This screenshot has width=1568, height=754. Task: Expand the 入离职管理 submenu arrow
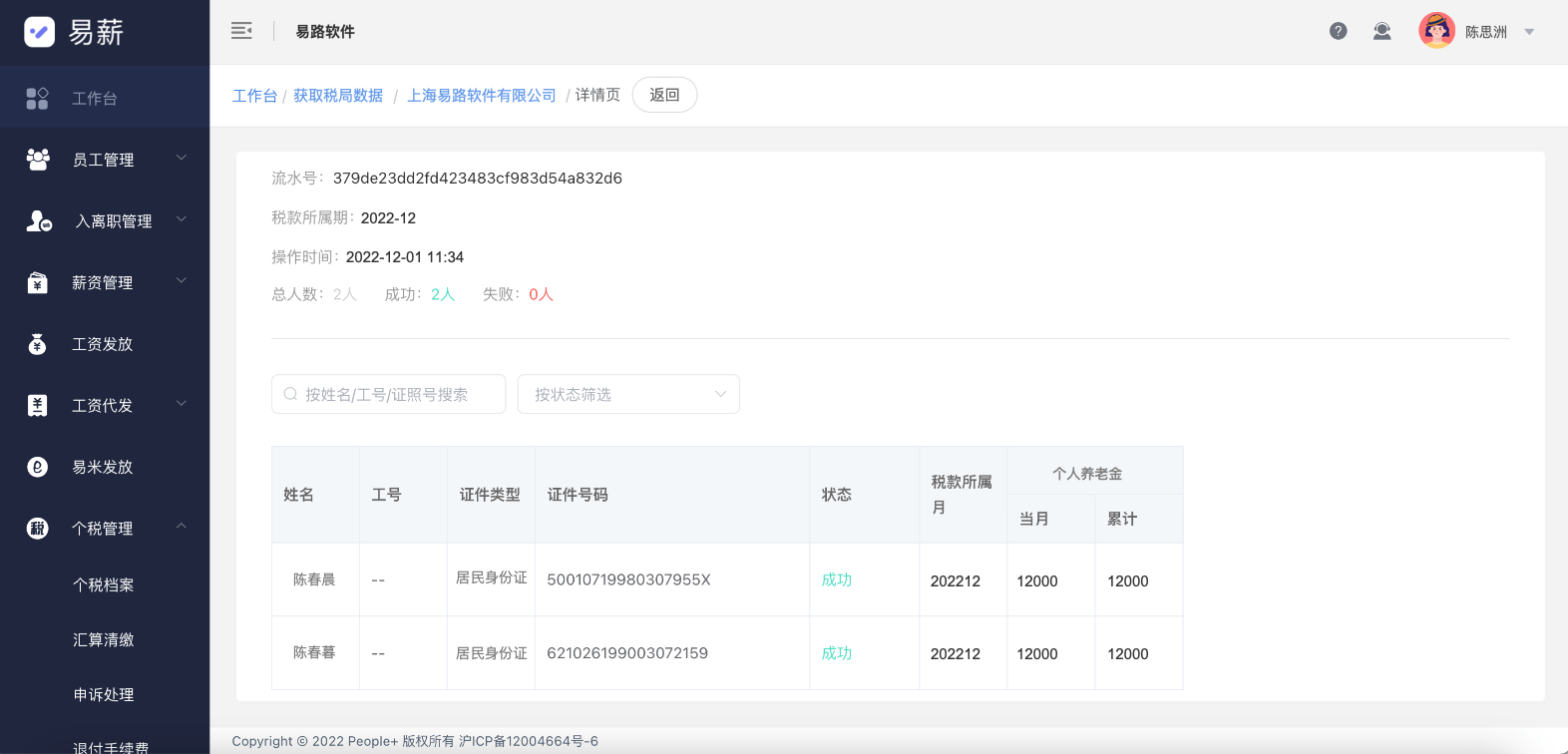click(182, 220)
